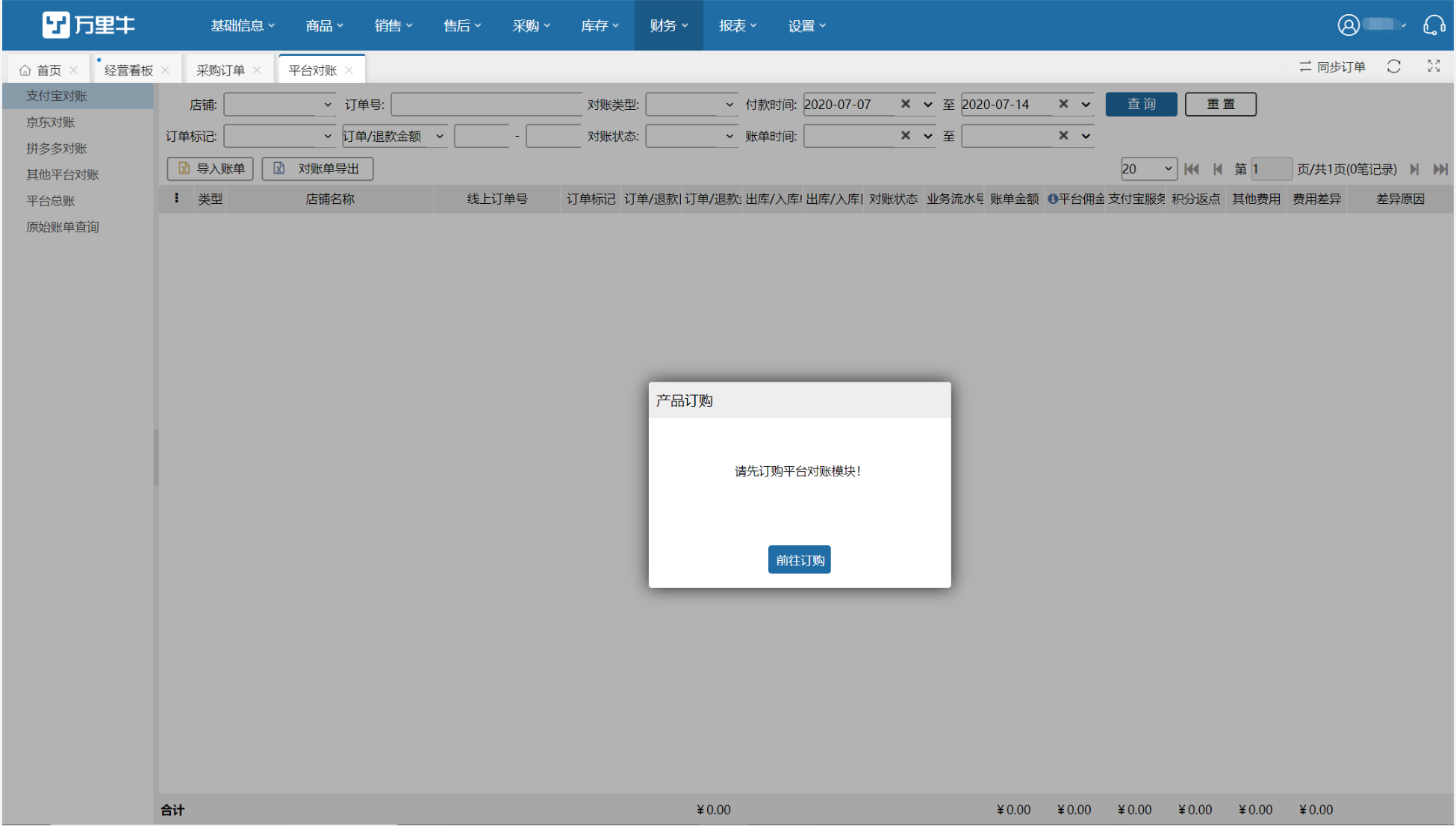Click 线上订单号 column header

click(497, 199)
